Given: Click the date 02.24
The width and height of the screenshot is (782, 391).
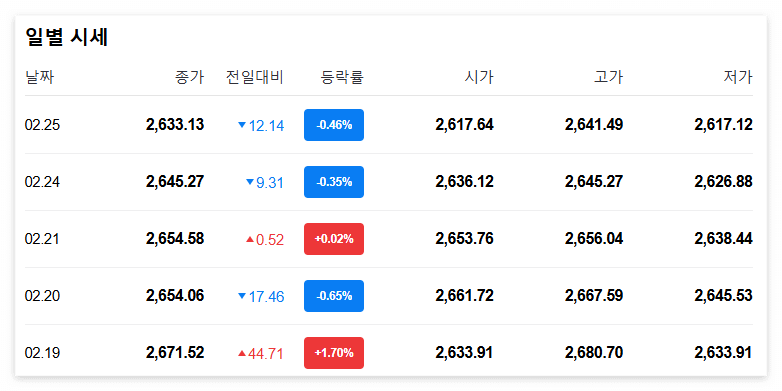Looking at the screenshot, I should pyautogui.click(x=42, y=182).
